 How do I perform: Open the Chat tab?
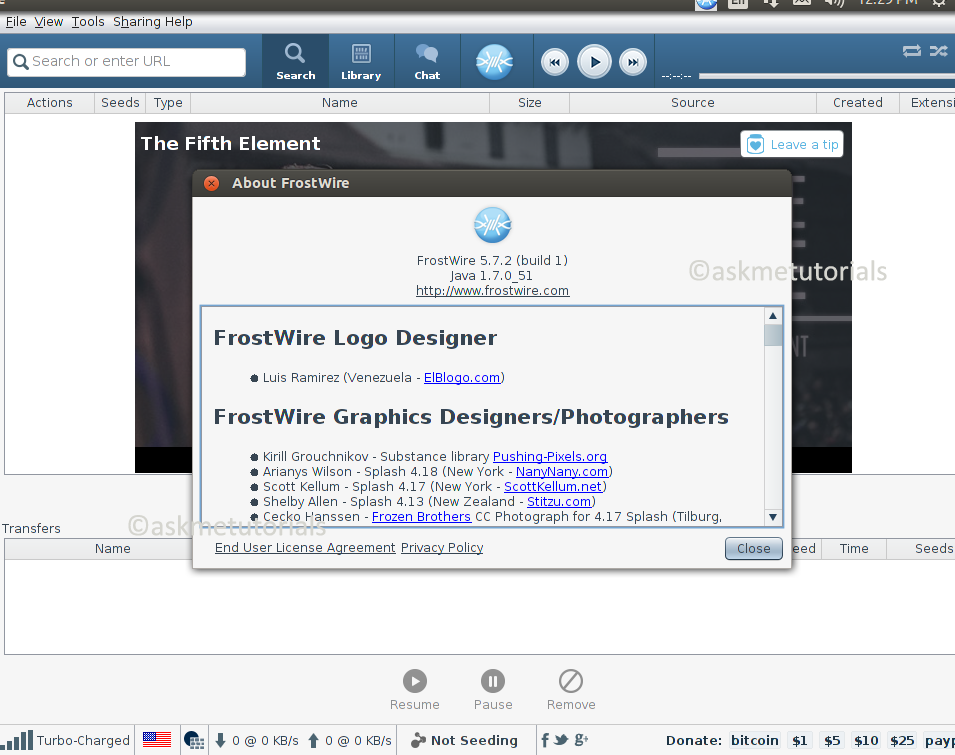point(427,61)
